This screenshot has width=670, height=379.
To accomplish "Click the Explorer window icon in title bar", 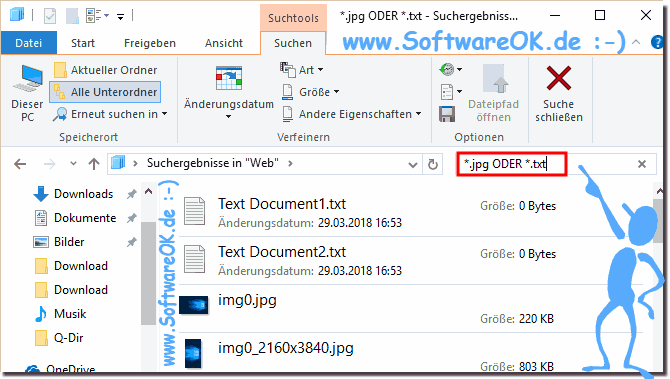I will click(x=17, y=15).
